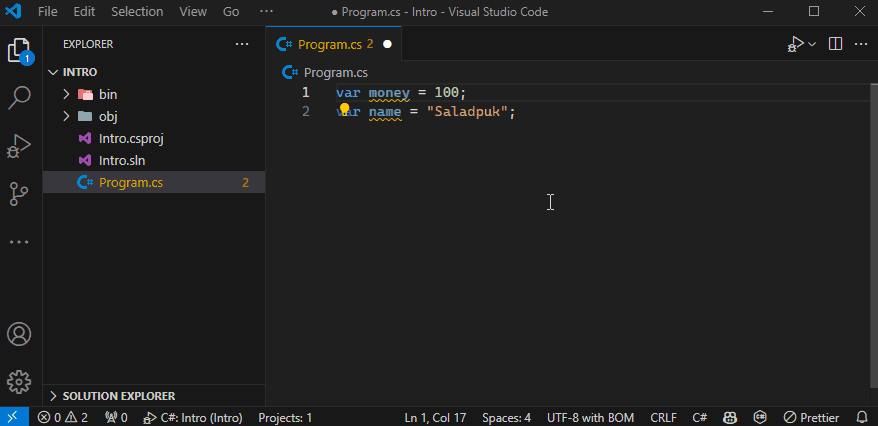
Task: Click the Prettier status bar item
Action: [811, 418]
